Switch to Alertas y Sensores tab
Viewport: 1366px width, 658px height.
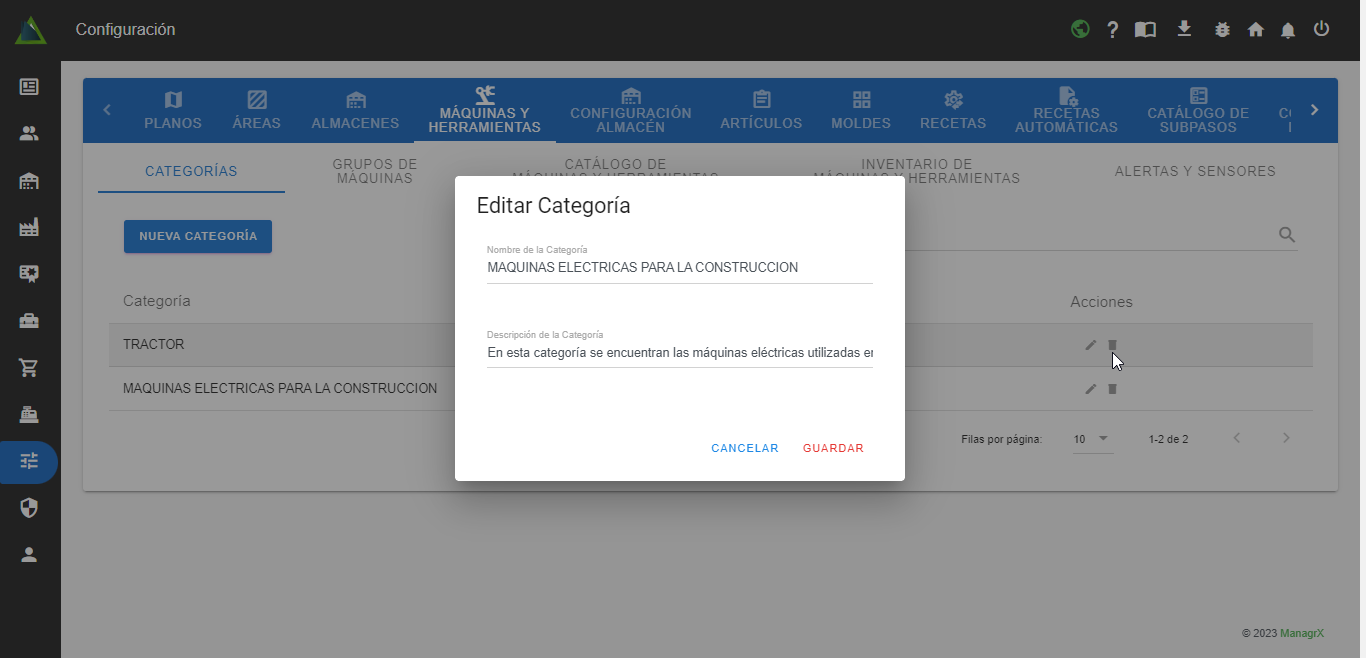pyautogui.click(x=1195, y=171)
